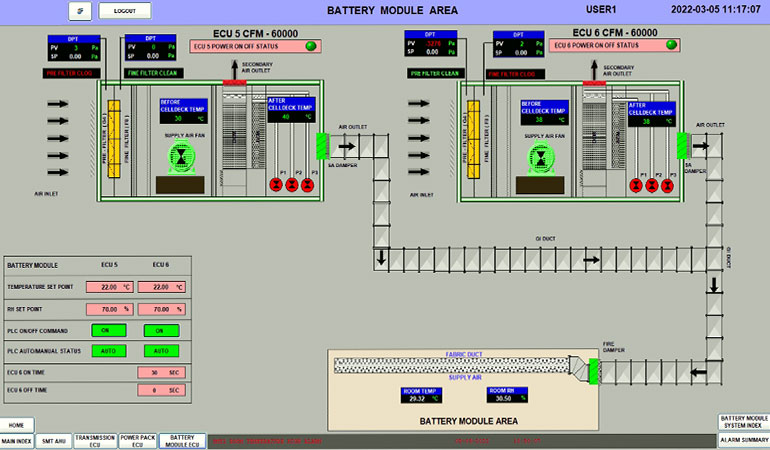Screen dimensions: 770x450
Task: Open BATTERY MODULE ECU page
Action: click(x=182, y=441)
